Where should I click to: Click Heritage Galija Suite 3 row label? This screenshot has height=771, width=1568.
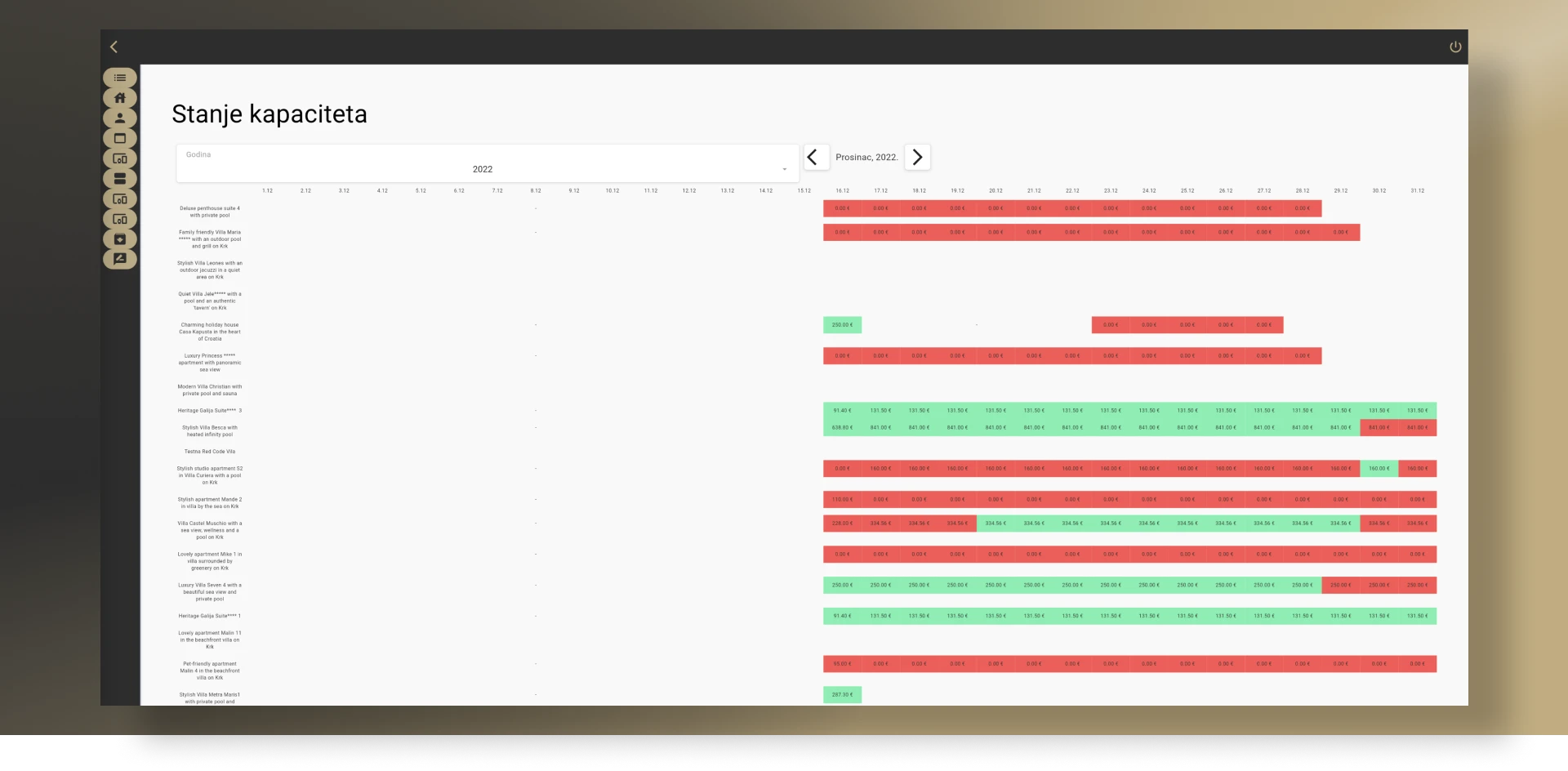point(210,411)
